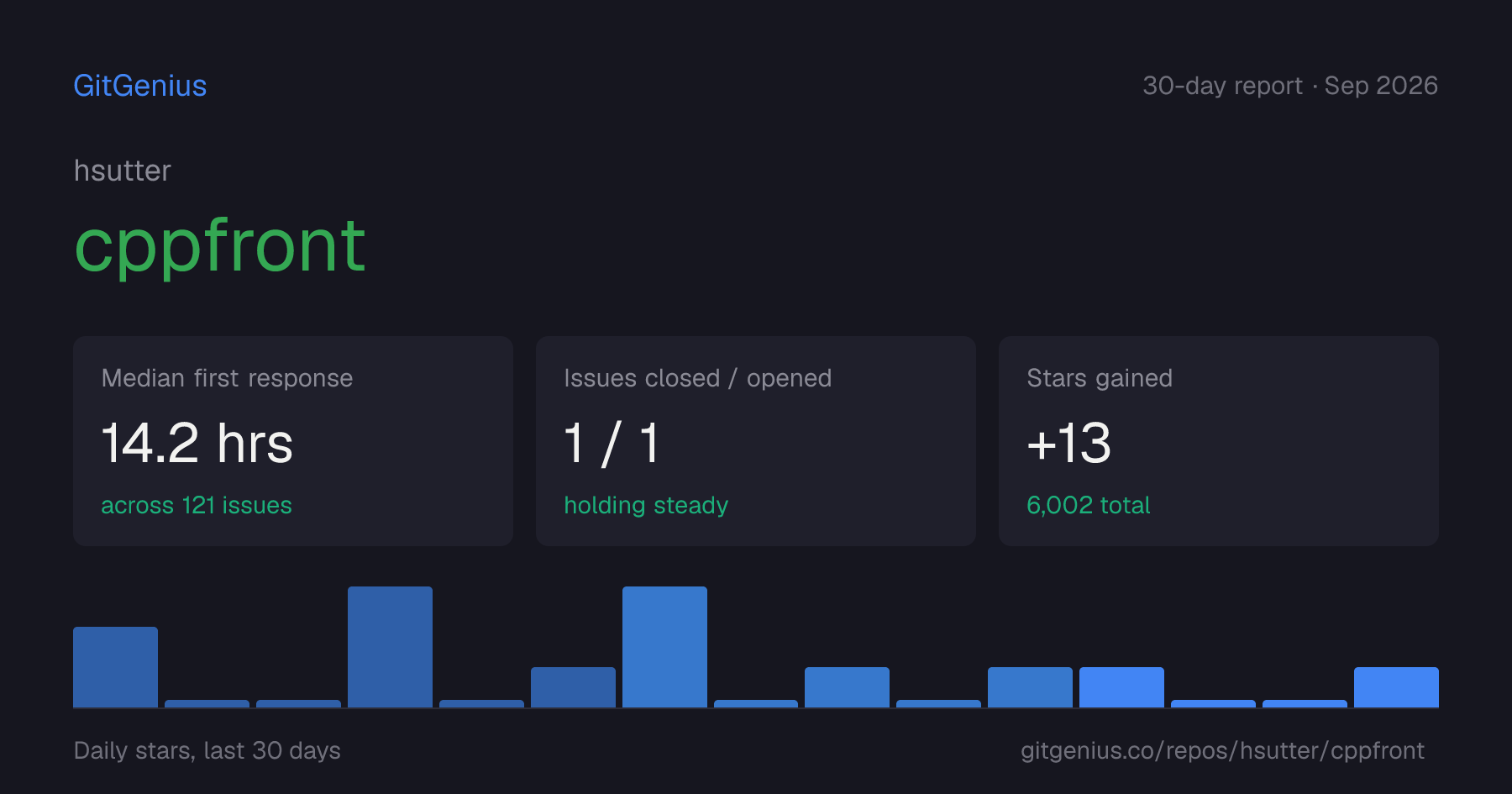The width and height of the screenshot is (1512, 794).
Task: Click the first bar in daily stars chart
Action: (x=115, y=667)
